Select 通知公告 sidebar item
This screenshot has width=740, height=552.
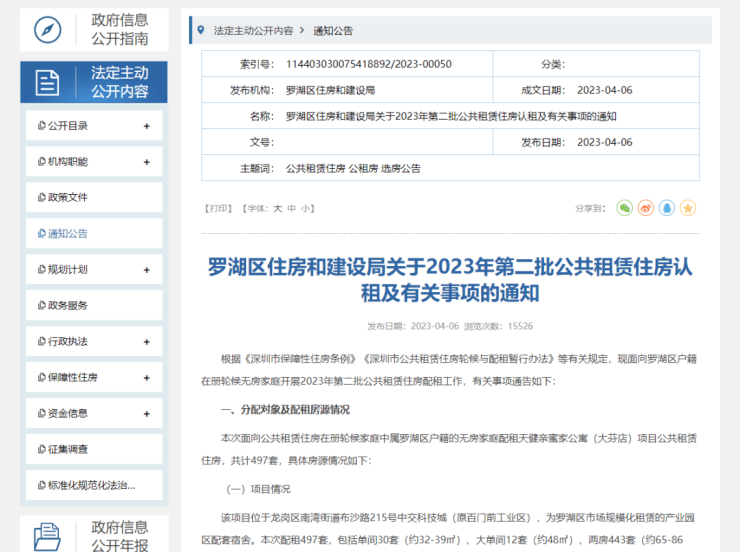click(x=68, y=234)
